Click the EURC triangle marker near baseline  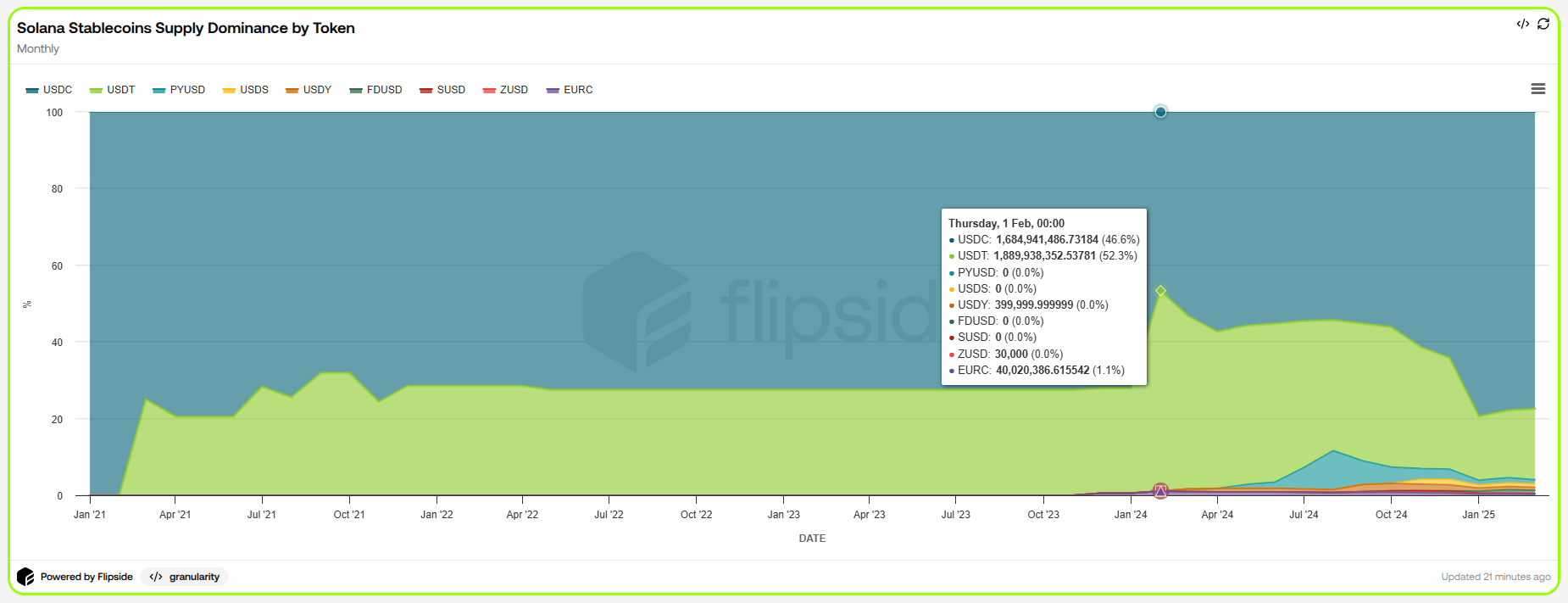point(1160,491)
